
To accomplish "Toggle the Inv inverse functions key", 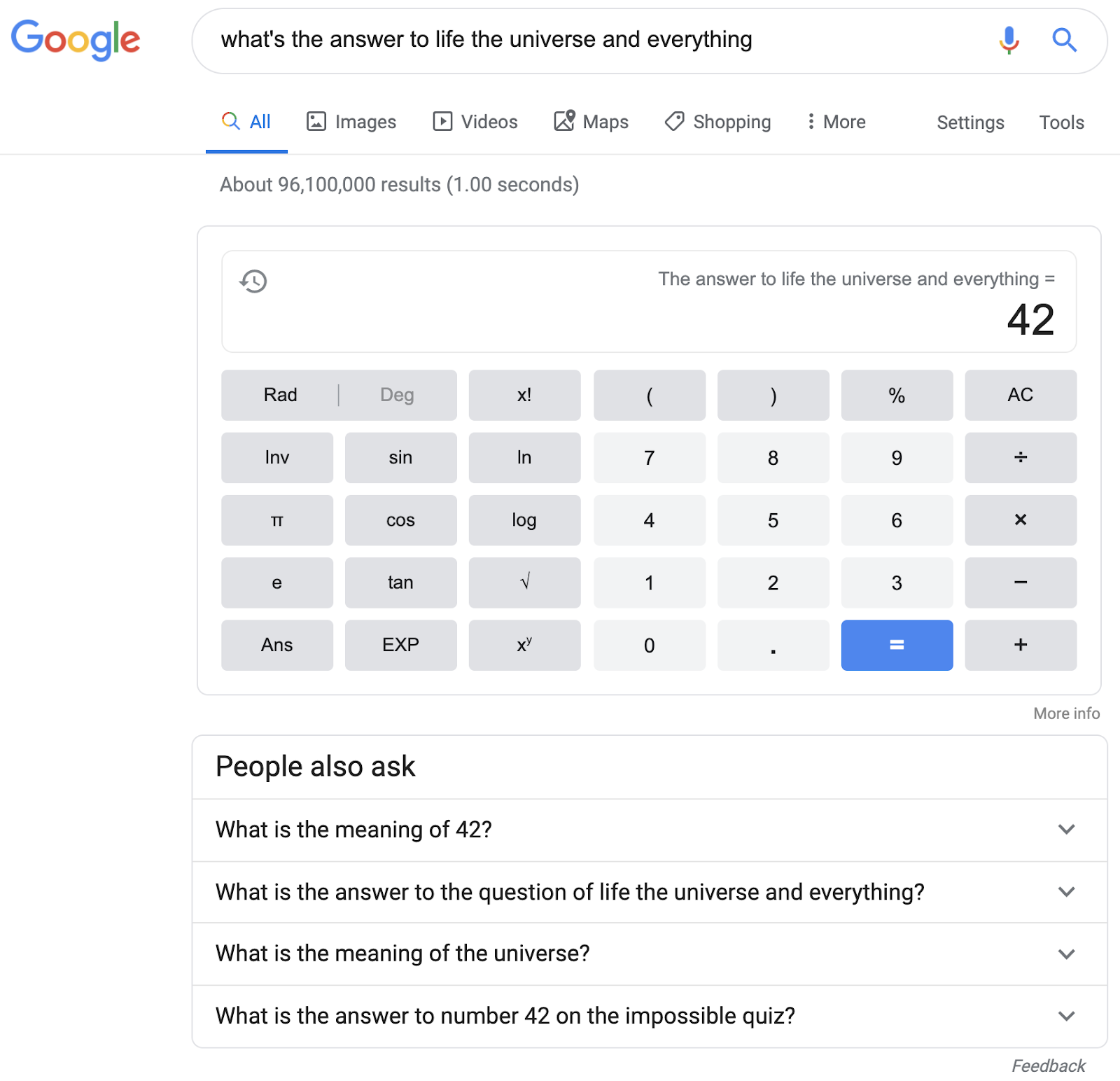I will click(x=277, y=458).
